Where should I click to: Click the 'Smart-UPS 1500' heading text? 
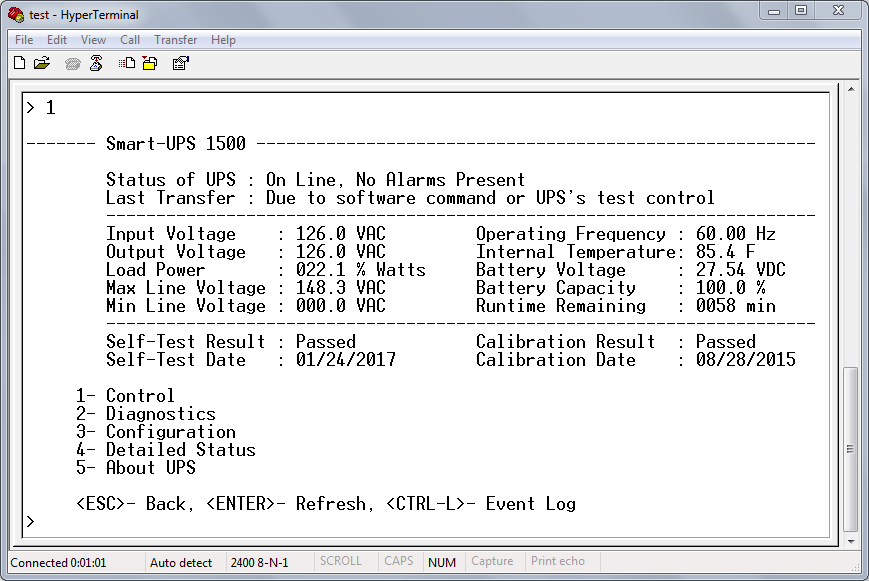[x=176, y=144]
